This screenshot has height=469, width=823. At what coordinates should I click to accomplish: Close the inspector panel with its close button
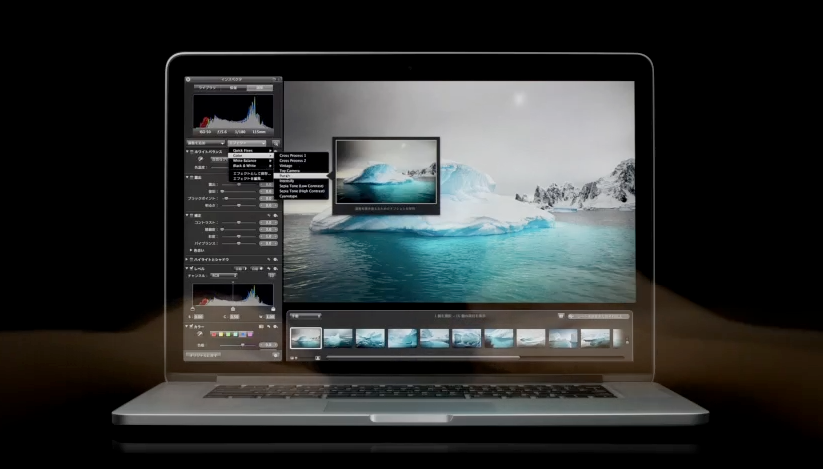(x=188, y=79)
